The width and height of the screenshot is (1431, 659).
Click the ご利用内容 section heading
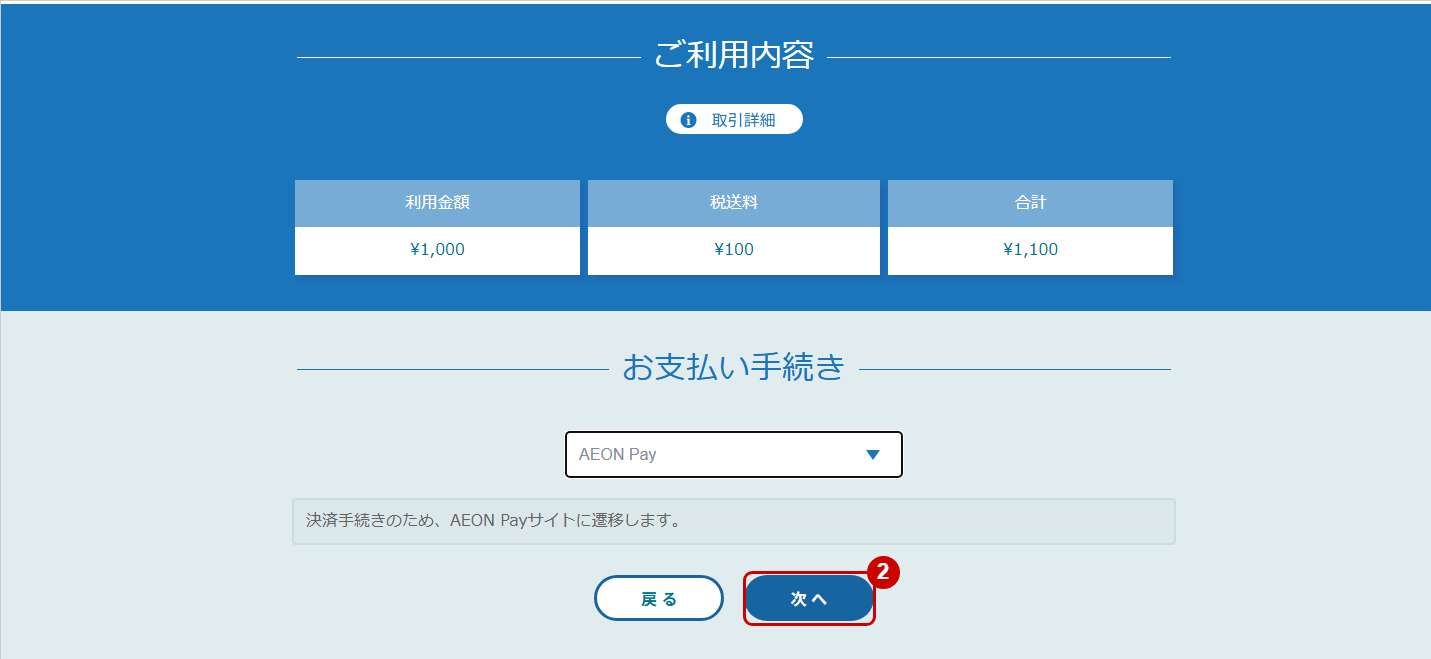click(734, 56)
